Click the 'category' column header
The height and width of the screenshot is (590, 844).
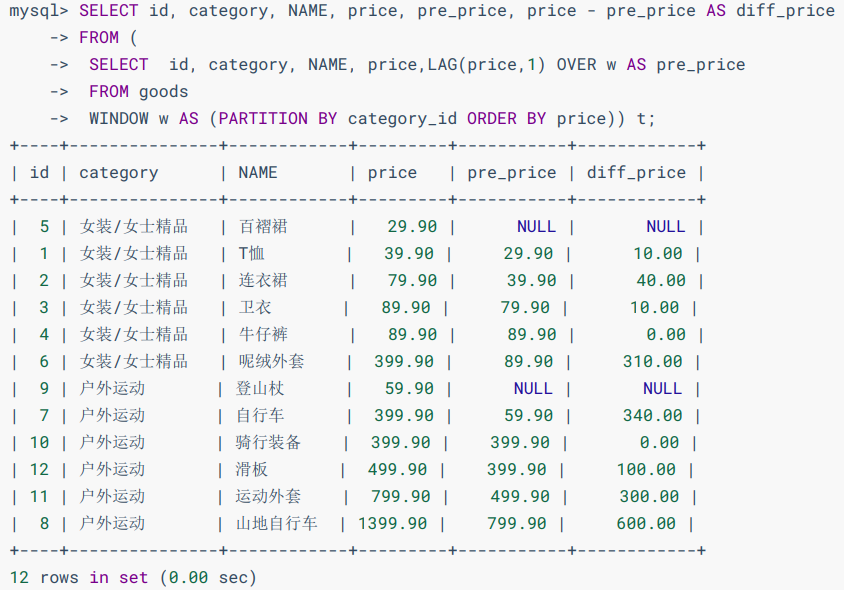tap(119, 173)
